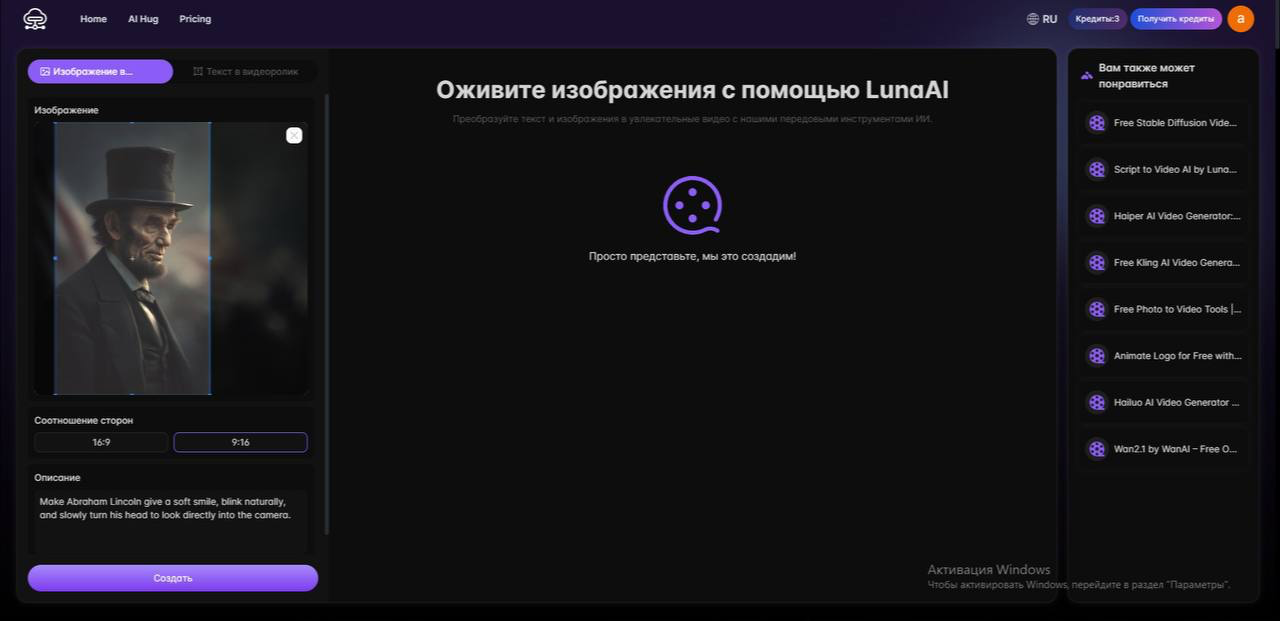Click the Animate Logo film icon
This screenshot has height=621, width=1280.
coord(1097,356)
